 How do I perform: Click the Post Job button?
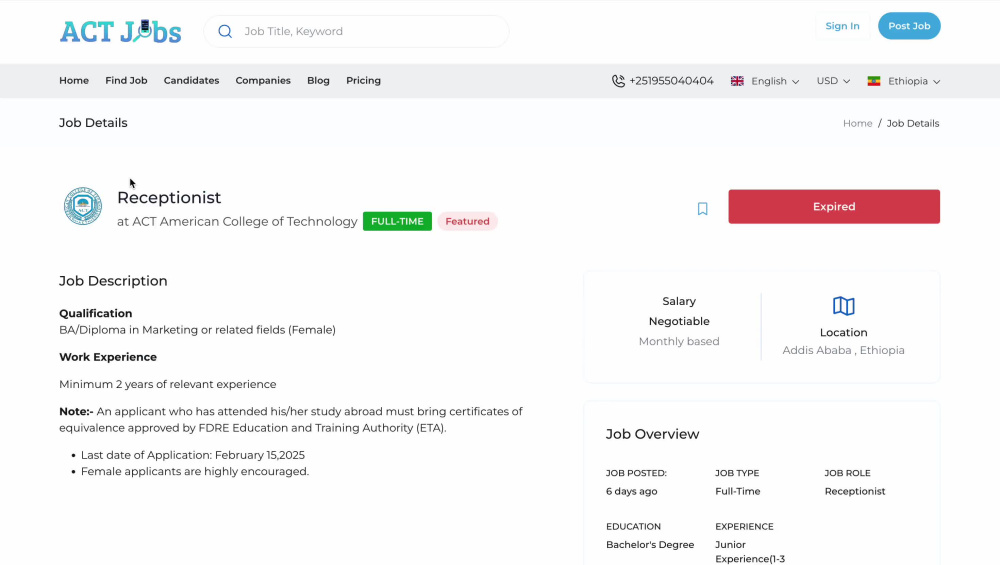[x=909, y=26]
